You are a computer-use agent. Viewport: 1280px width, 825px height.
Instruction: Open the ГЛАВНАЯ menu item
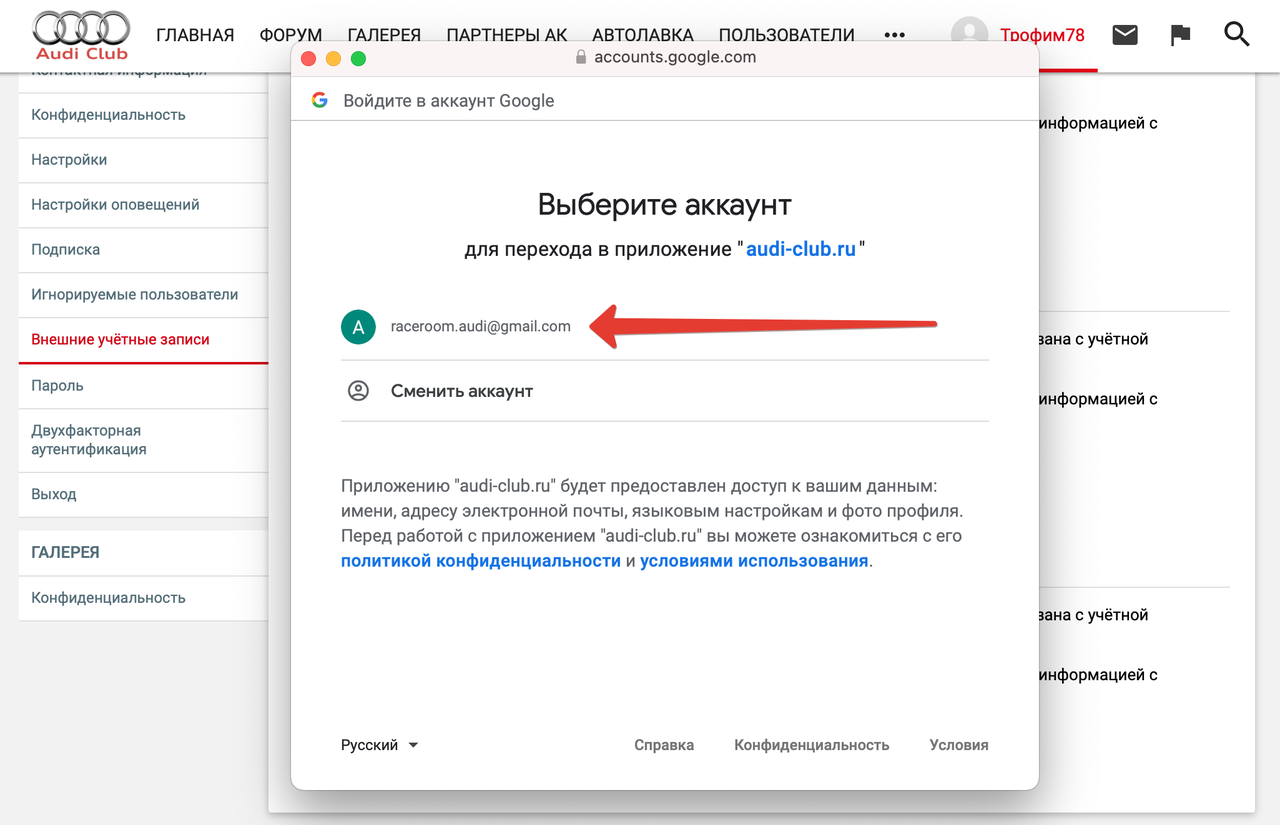195,35
